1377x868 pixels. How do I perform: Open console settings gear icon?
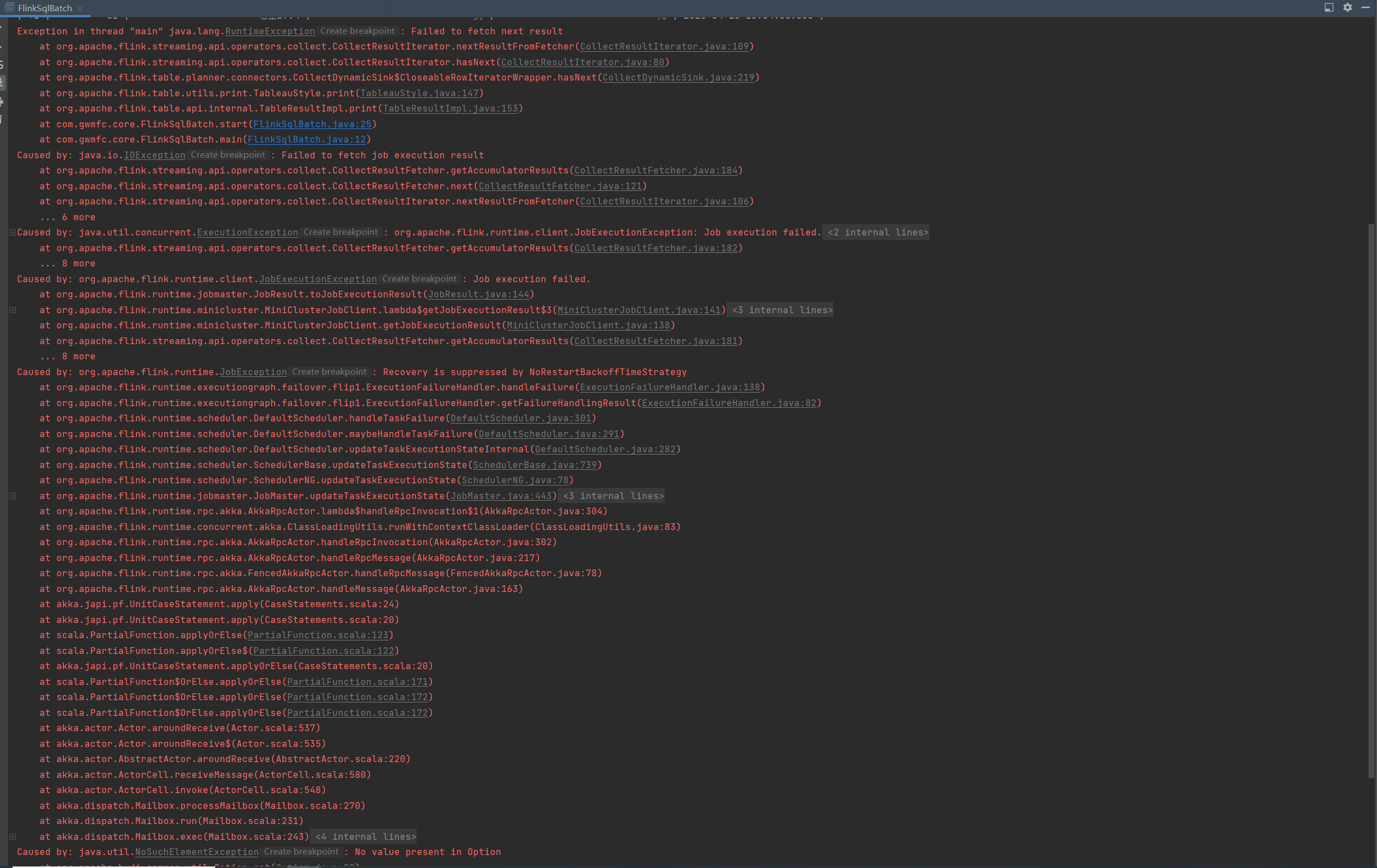coord(1348,7)
